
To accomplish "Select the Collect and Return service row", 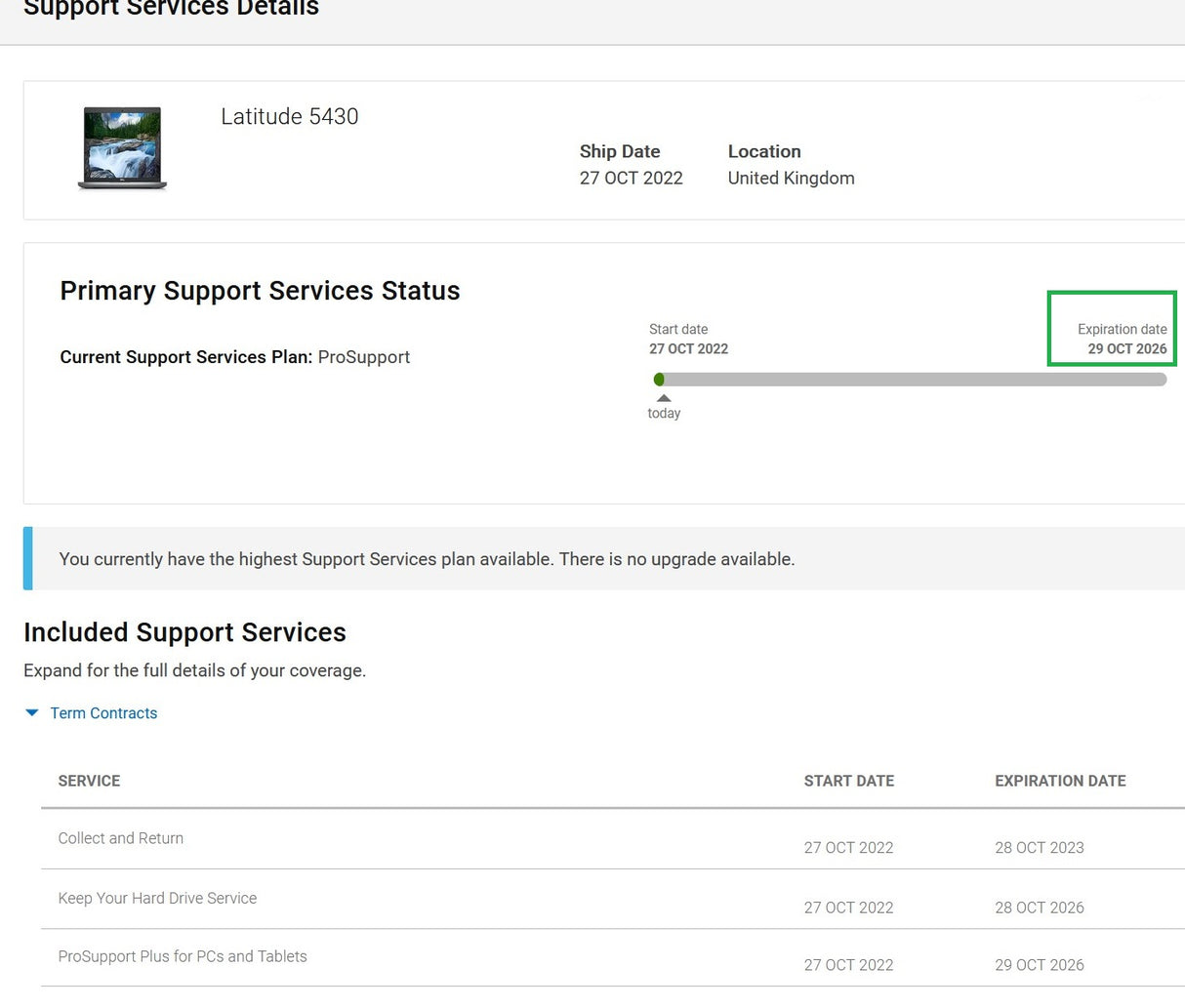I will pyautogui.click(x=613, y=839).
